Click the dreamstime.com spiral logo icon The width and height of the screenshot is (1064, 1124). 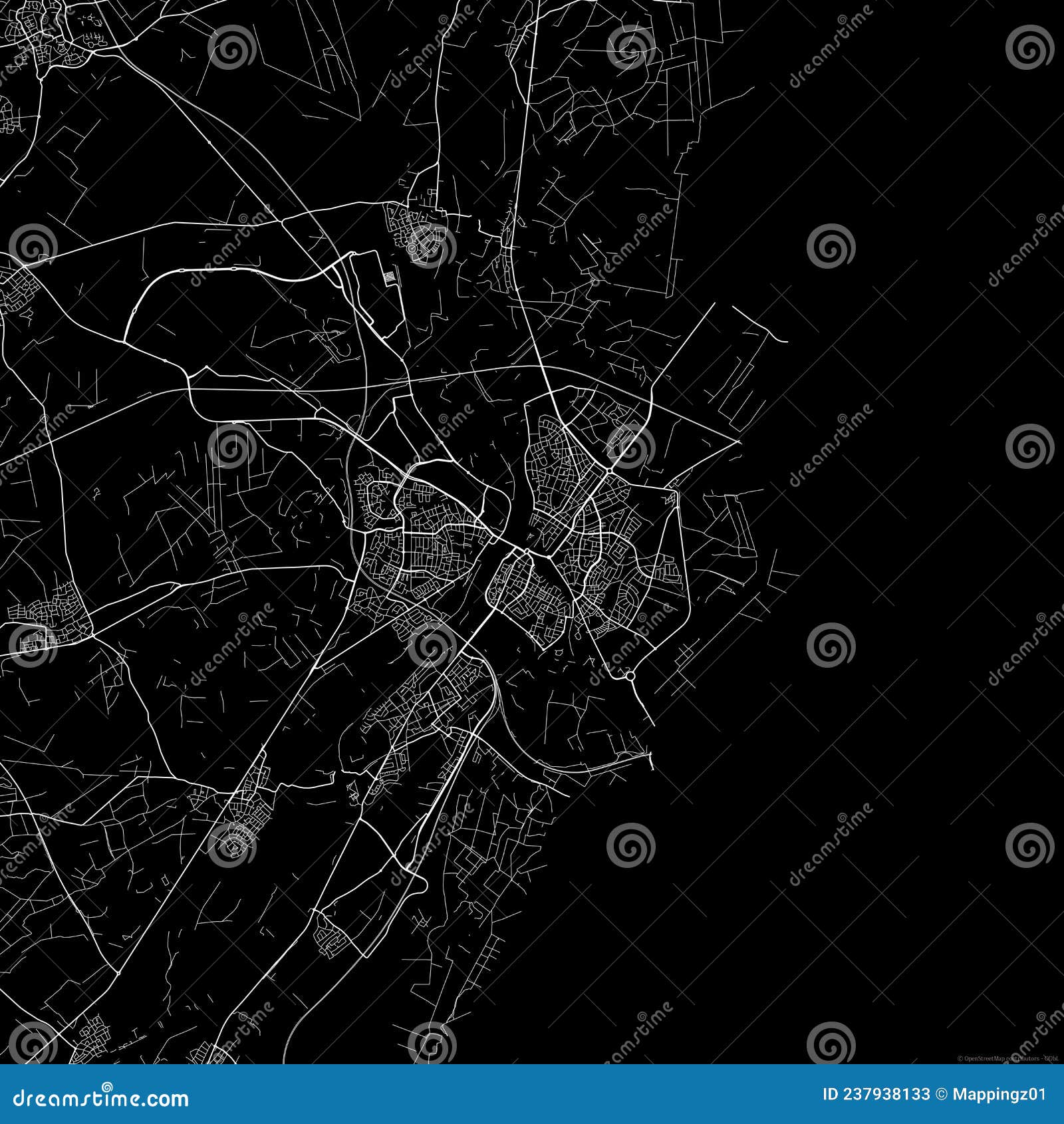[x=106, y=1085]
